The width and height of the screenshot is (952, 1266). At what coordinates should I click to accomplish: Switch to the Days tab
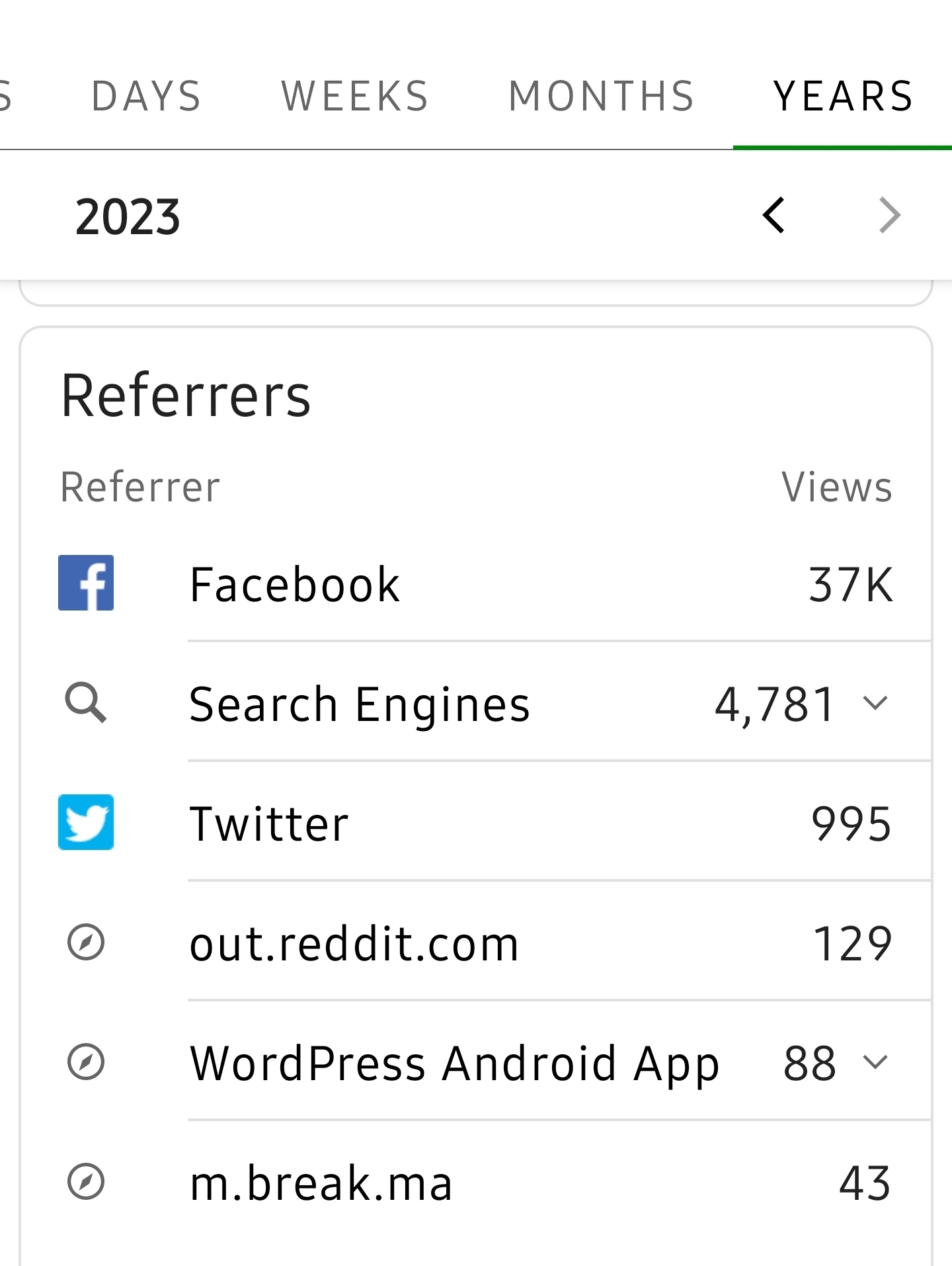[146, 97]
